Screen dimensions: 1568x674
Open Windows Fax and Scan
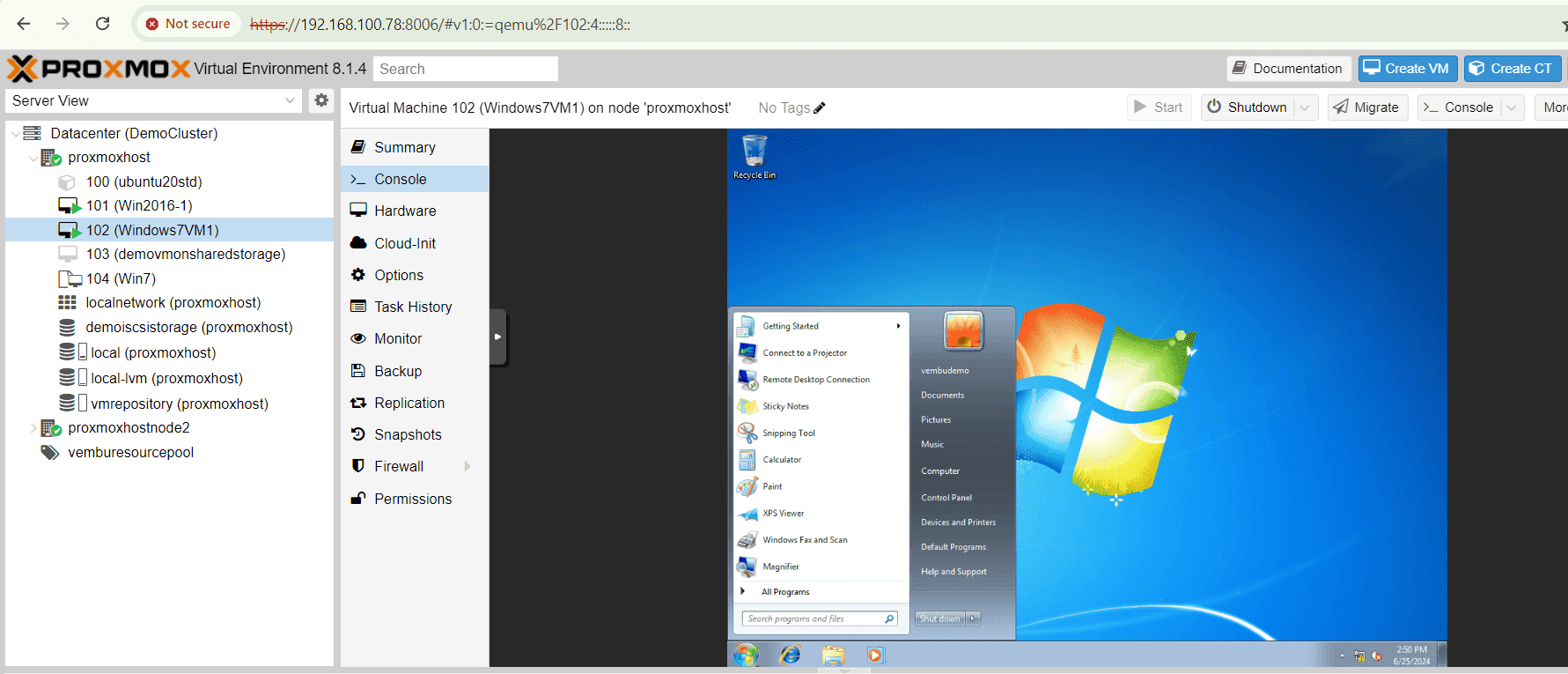[819, 540]
